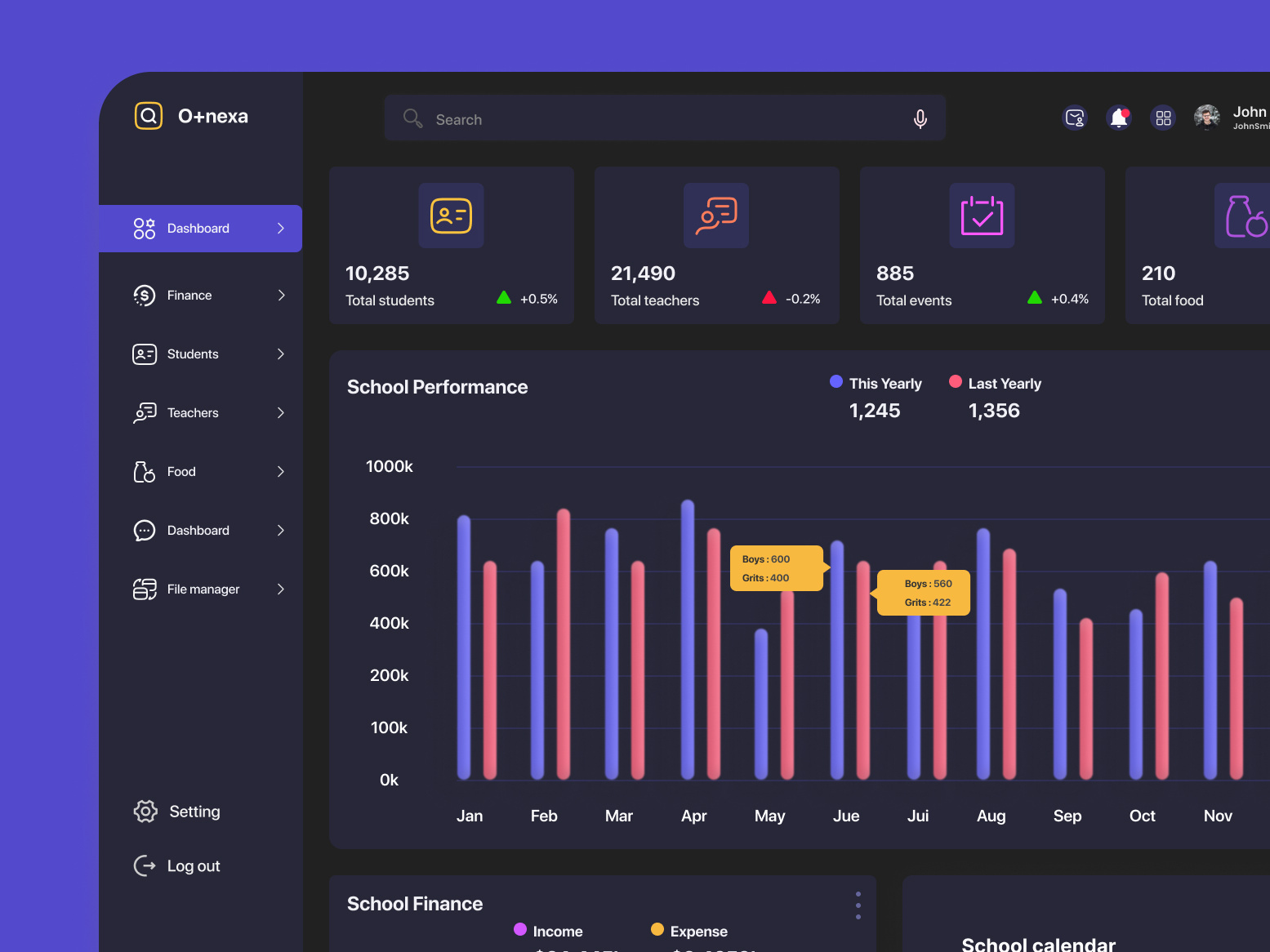
Task: Click the Total teachers chat icon
Action: coord(716,216)
